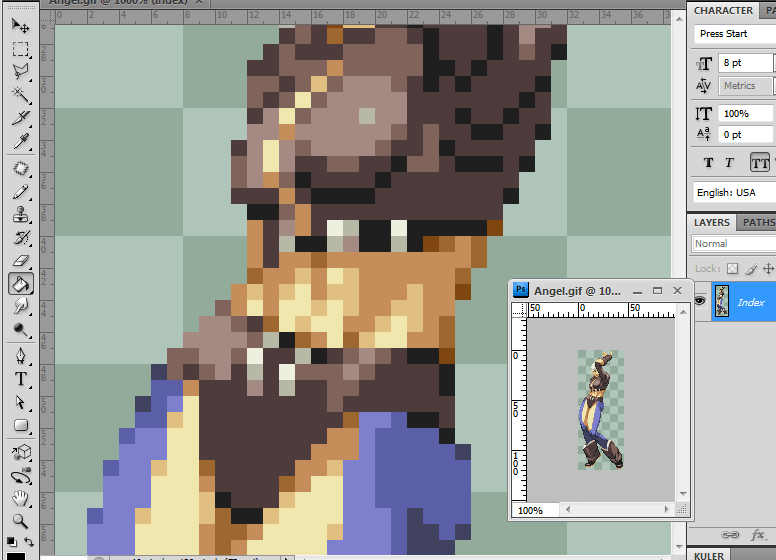Open the 8 pt font size field
Image resolution: width=776 pixels, height=560 pixels.
(x=745, y=63)
